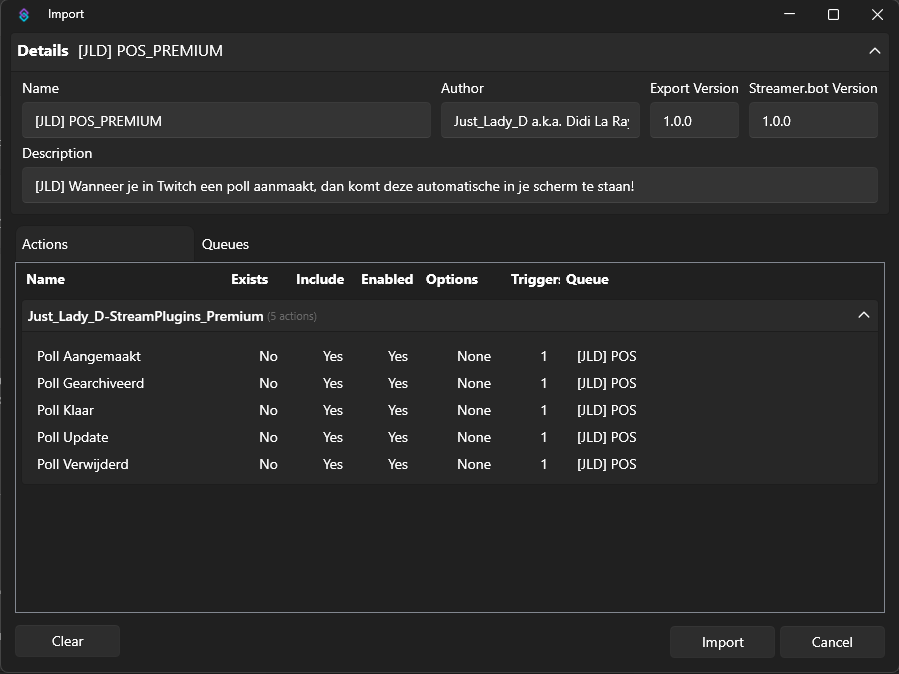This screenshot has width=899, height=674.
Task: Edit the Name field containing [JLD] POS_PREMIUM
Action: (x=225, y=120)
